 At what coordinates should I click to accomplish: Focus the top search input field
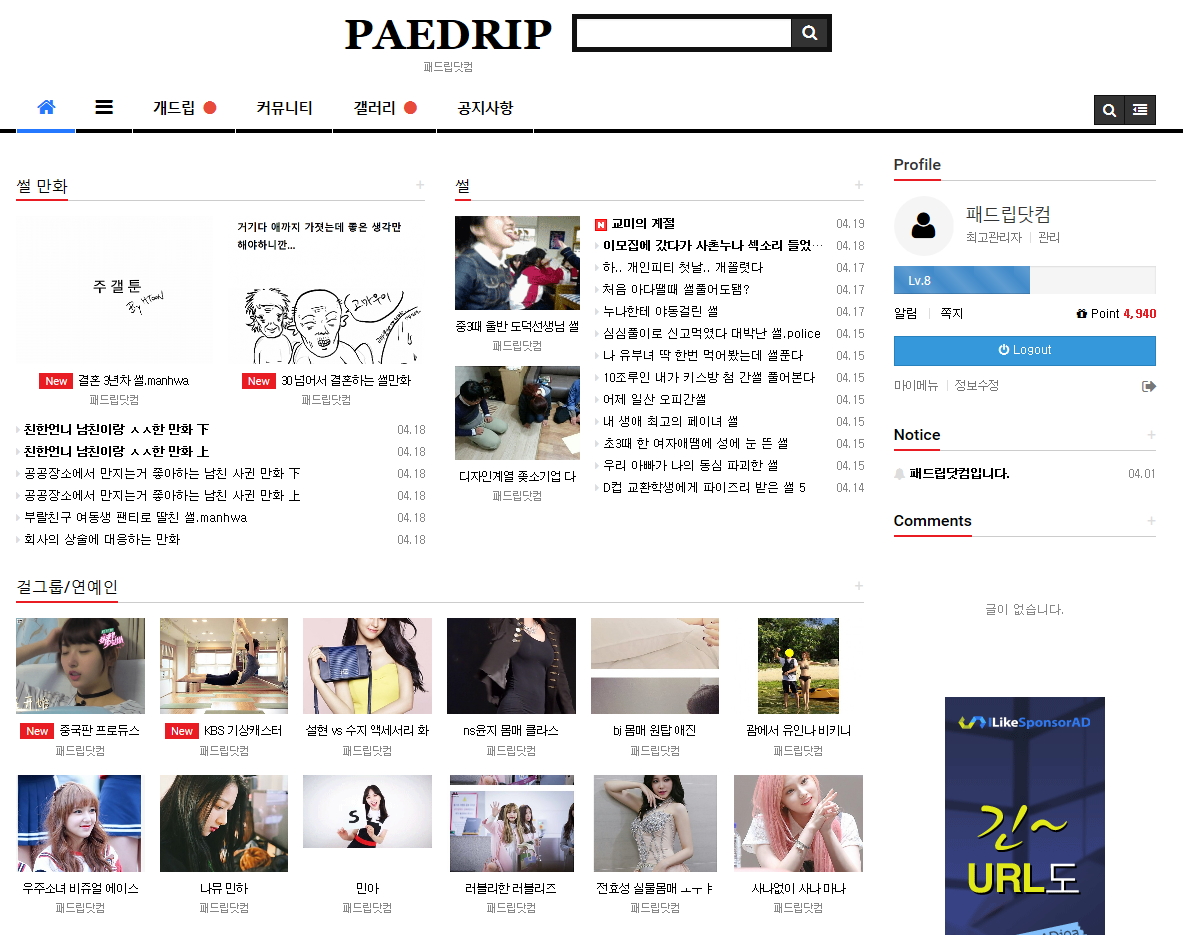(x=684, y=32)
